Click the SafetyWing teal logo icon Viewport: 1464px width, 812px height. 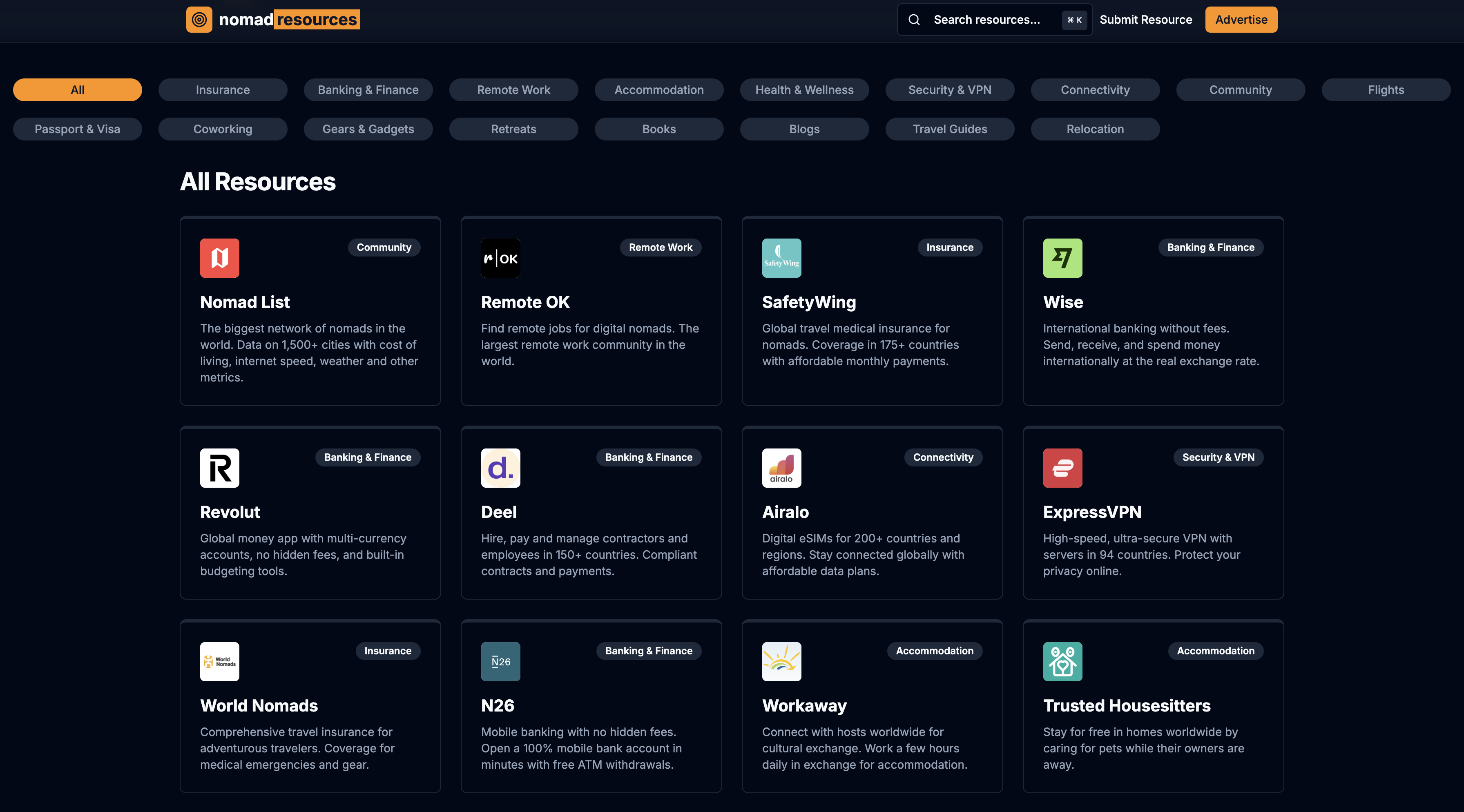click(x=781, y=258)
